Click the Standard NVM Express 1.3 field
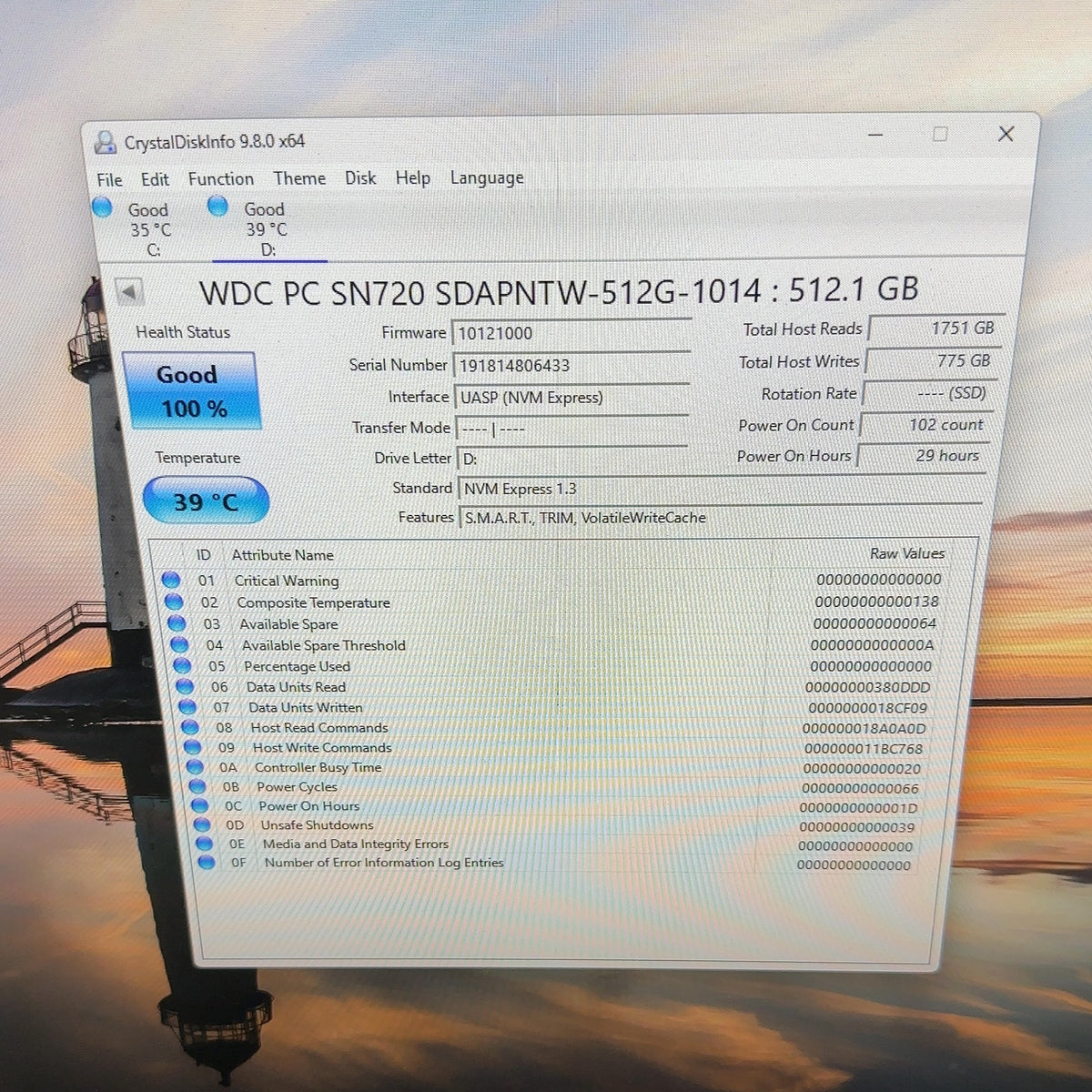The image size is (1092, 1092). tap(720, 489)
